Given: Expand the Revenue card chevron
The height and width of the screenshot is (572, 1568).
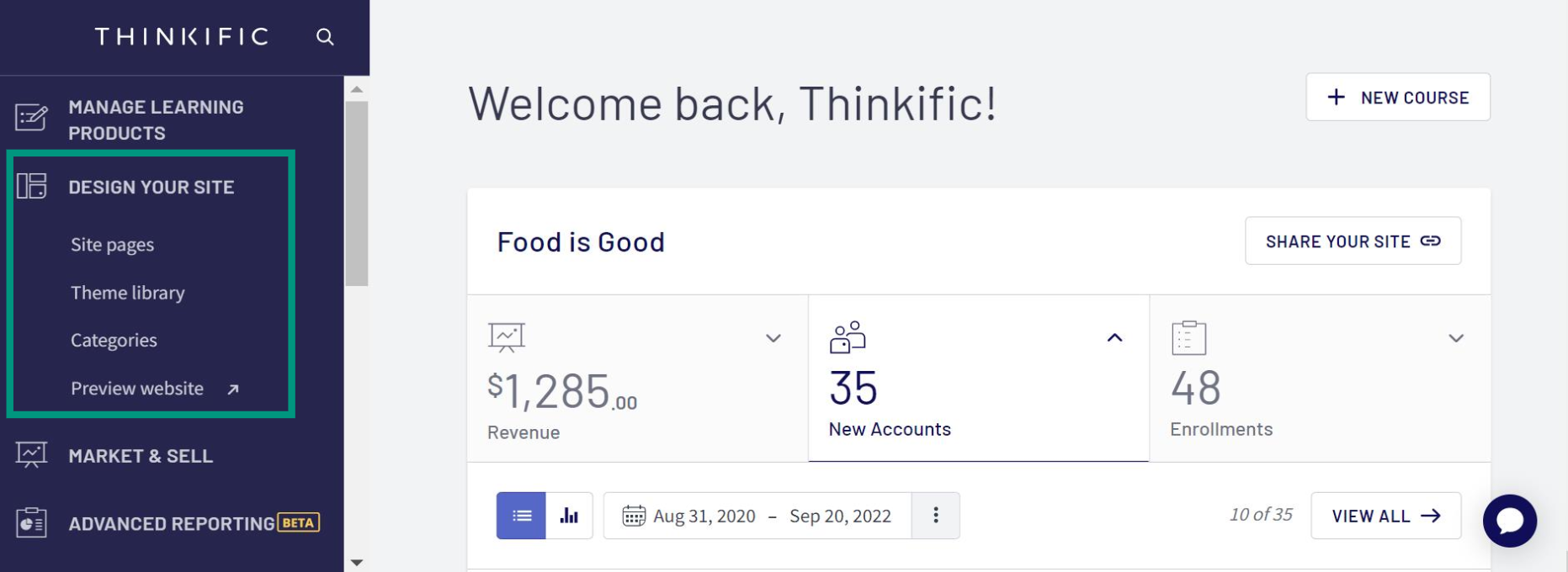Looking at the screenshot, I should [773, 338].
